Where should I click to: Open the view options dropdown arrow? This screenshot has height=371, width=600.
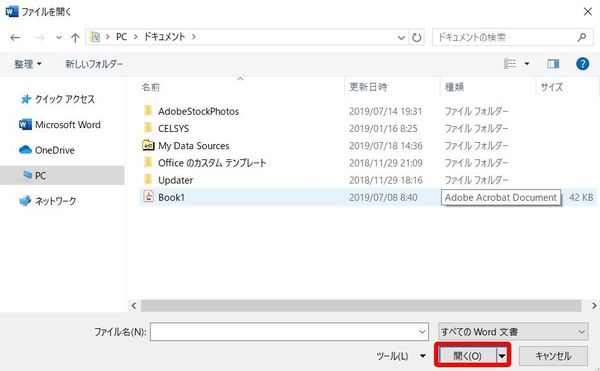527,64
